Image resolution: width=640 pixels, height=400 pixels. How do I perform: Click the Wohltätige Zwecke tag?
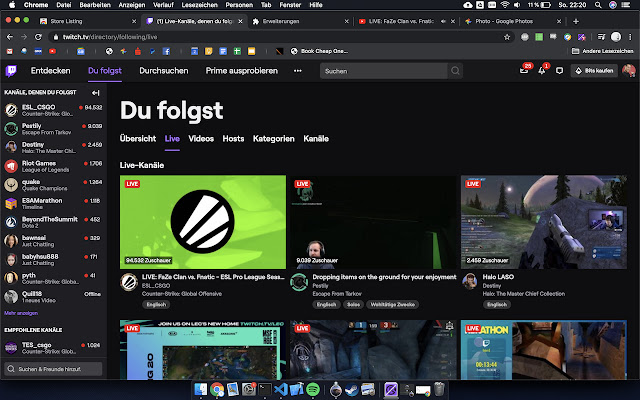pyautogui.click(x=393, y=304)
